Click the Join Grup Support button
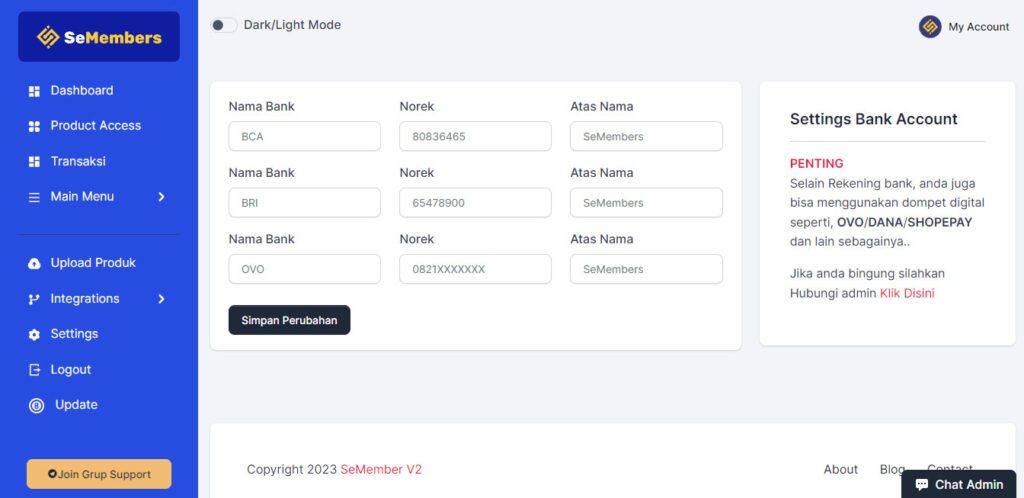 [x=99, y=474]
